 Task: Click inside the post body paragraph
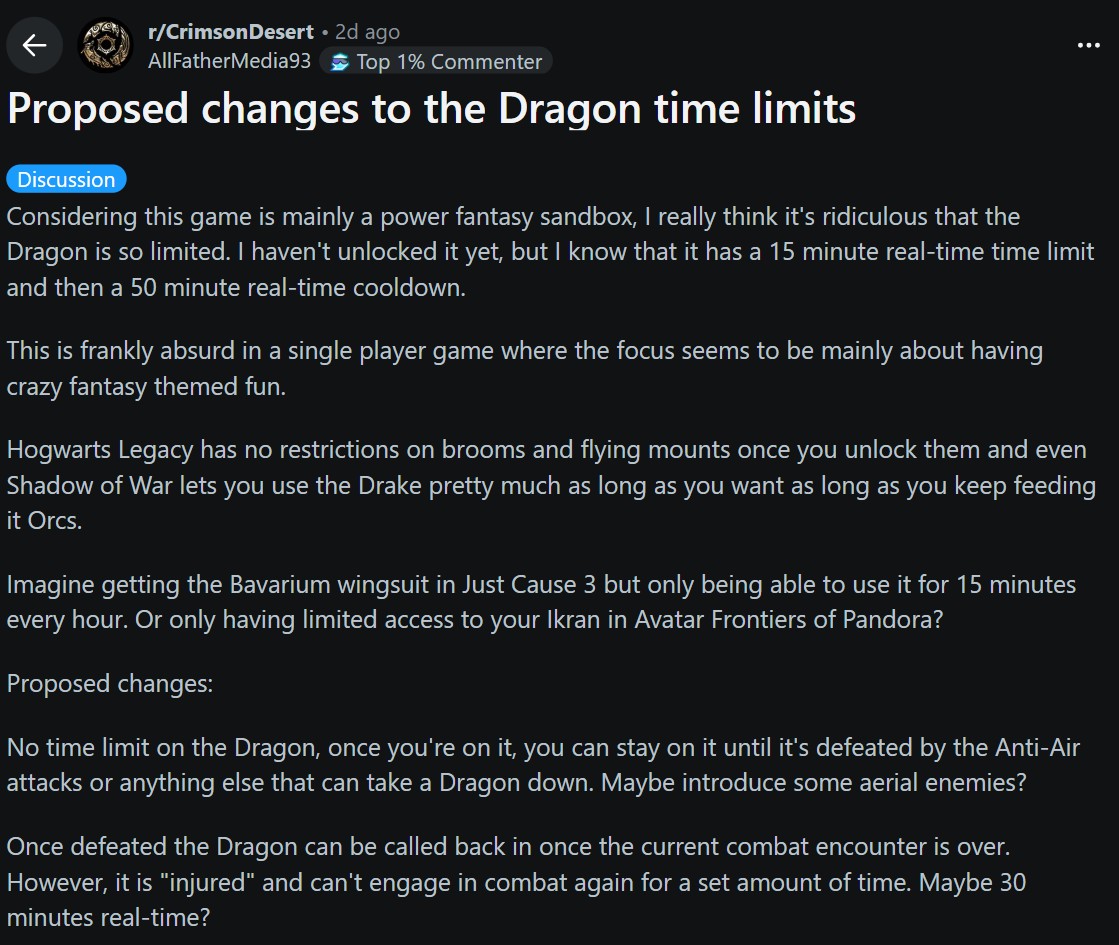click(x=500, y=252)
